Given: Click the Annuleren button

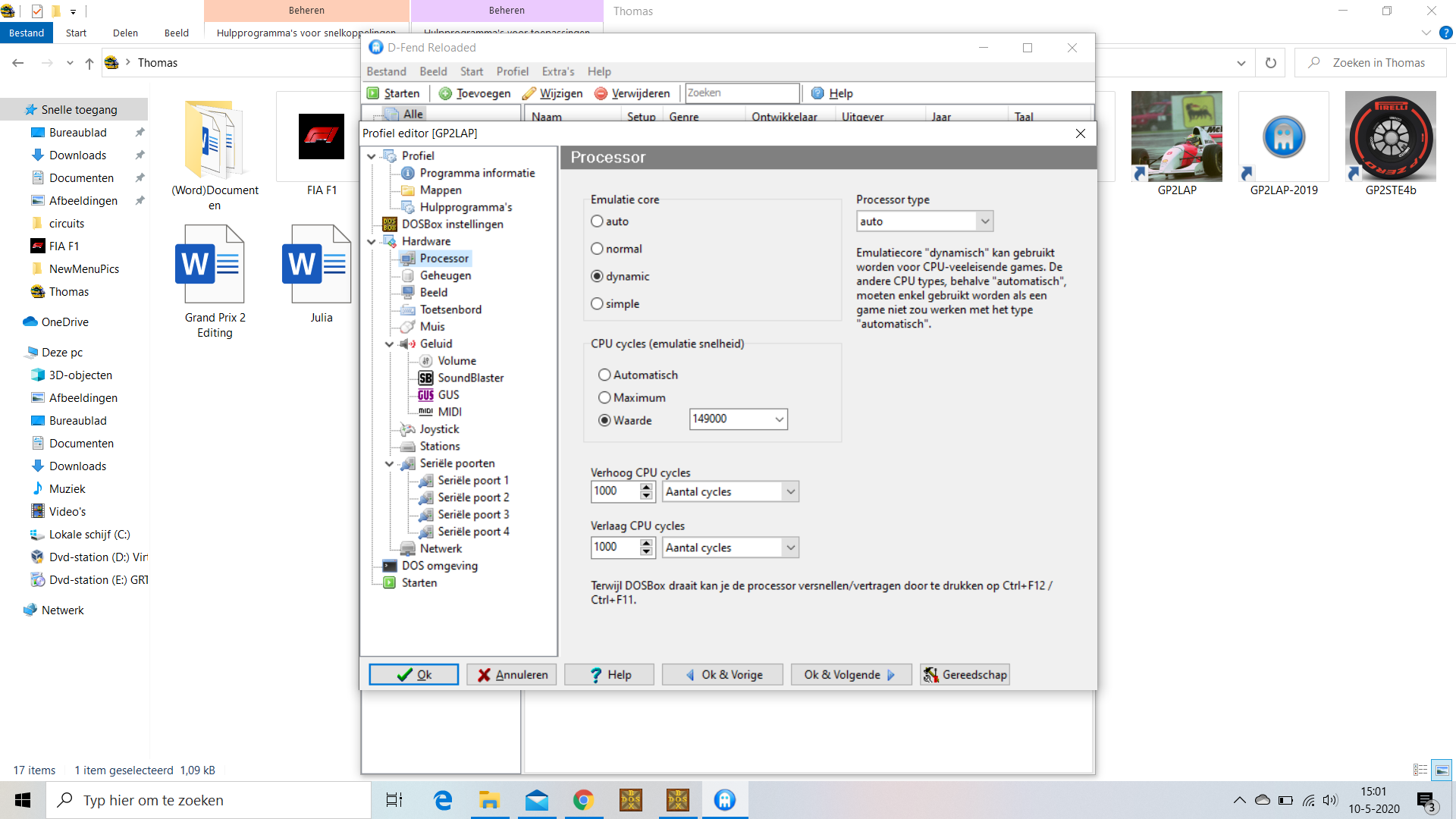Looking at the screenshot, I should [512, 674].
